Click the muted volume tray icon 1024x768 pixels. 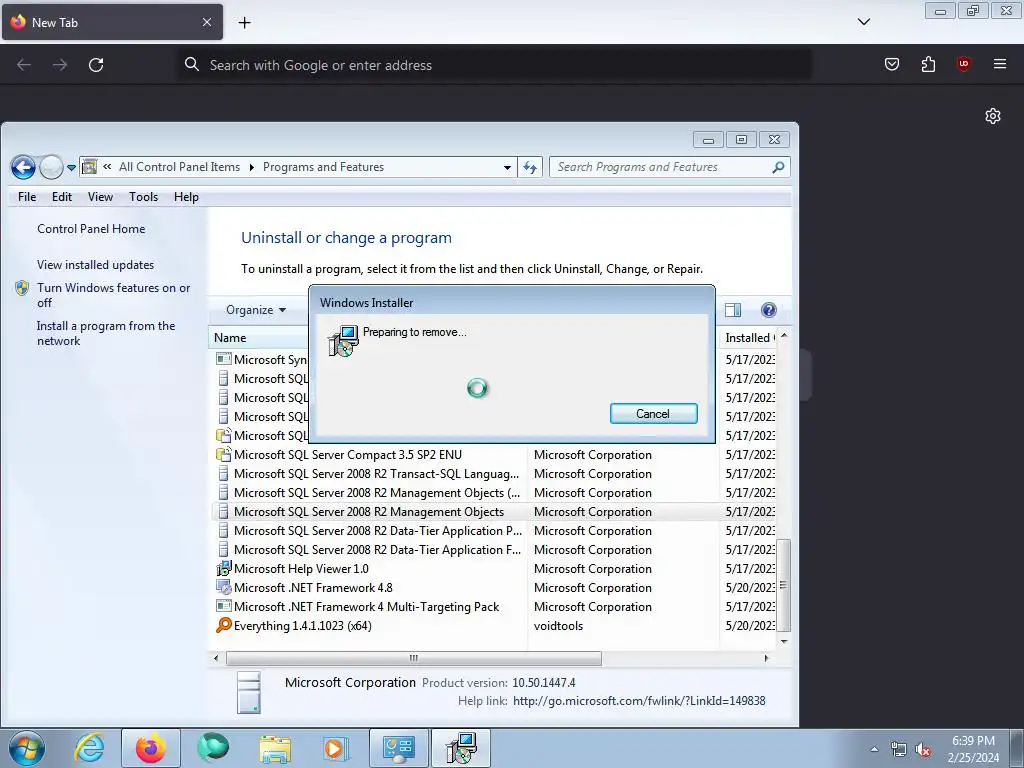tap(923, 750)
